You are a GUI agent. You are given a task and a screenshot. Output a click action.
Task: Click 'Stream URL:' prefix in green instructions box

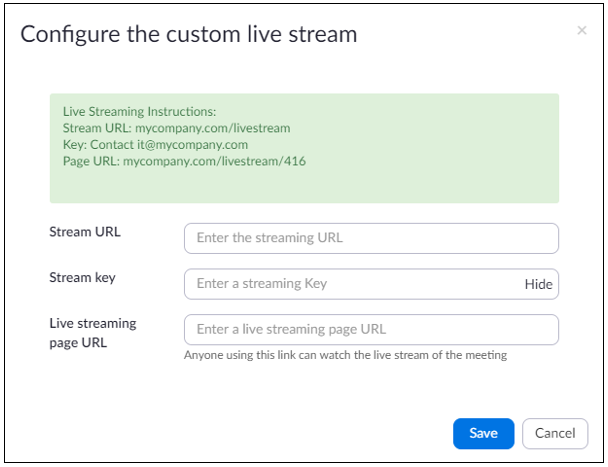pos(97,128)
